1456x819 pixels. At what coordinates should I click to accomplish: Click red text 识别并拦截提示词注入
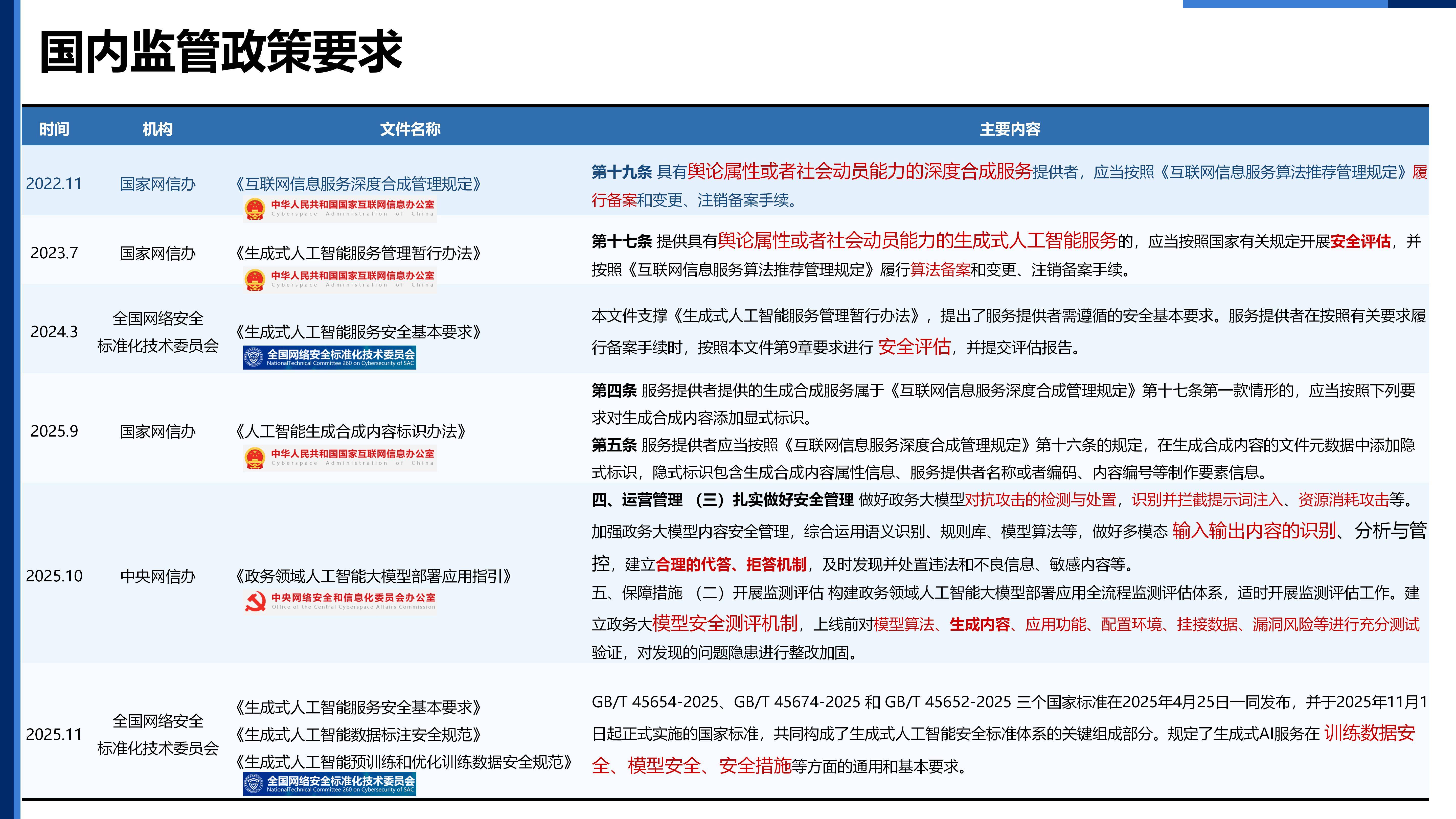coord(1207,500)
